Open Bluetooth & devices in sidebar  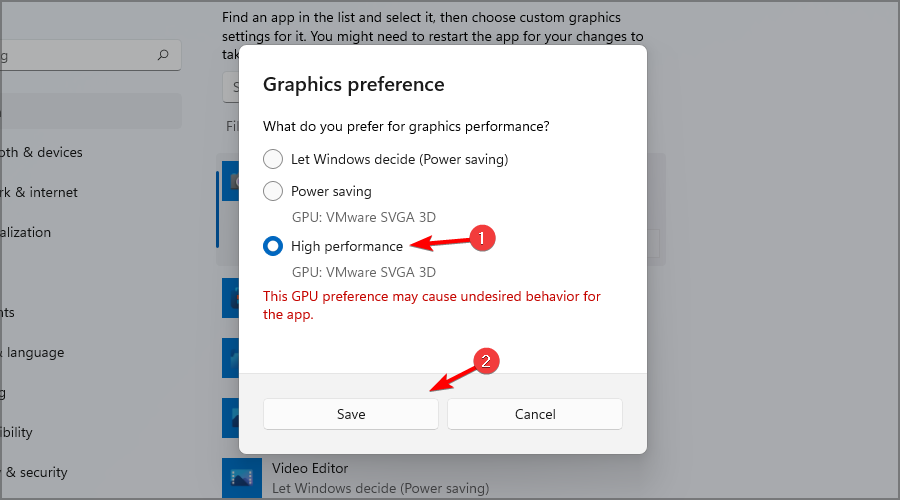(x=41, y=152)
